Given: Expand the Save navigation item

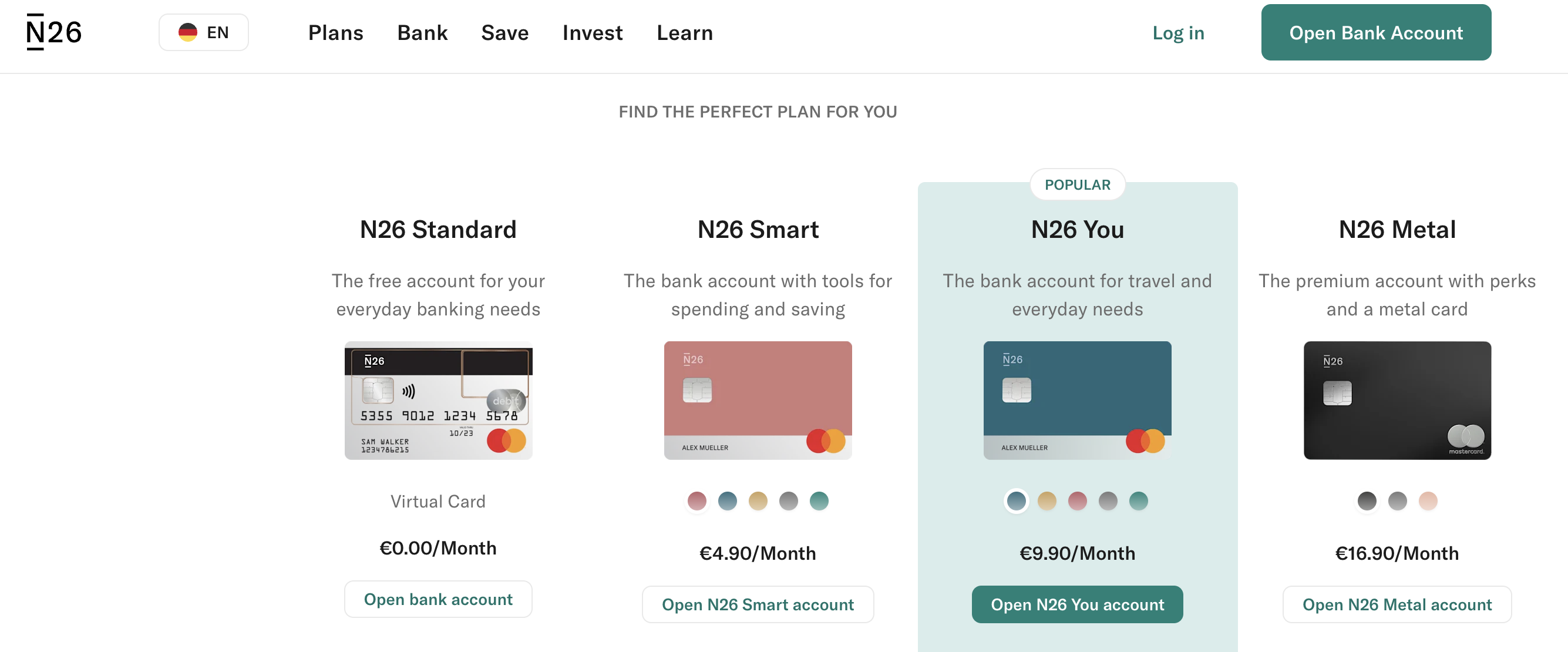Looking at the screenshot, I should coord(504,33).
